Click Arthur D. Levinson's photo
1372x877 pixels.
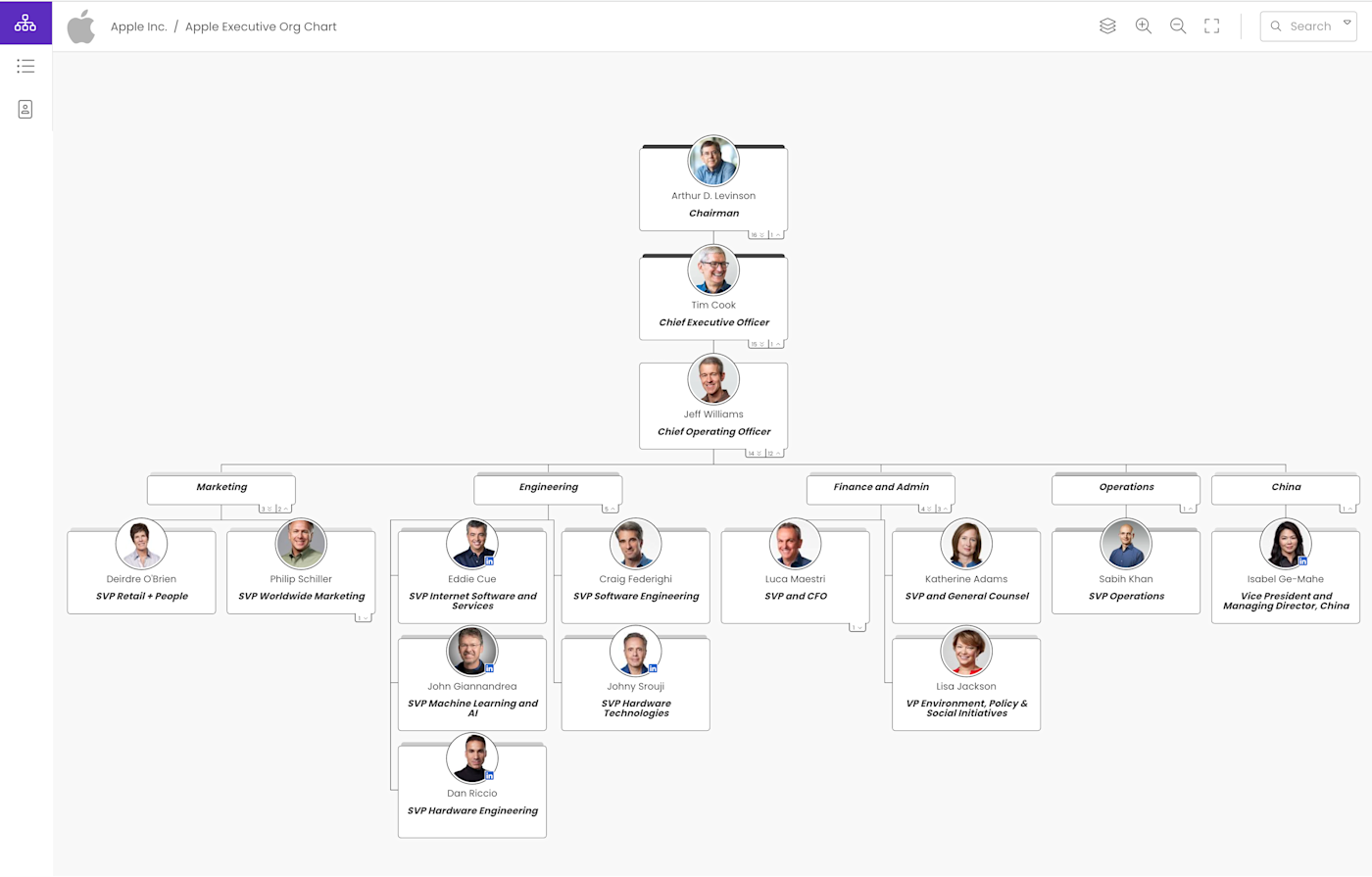[x=713, y=161]
